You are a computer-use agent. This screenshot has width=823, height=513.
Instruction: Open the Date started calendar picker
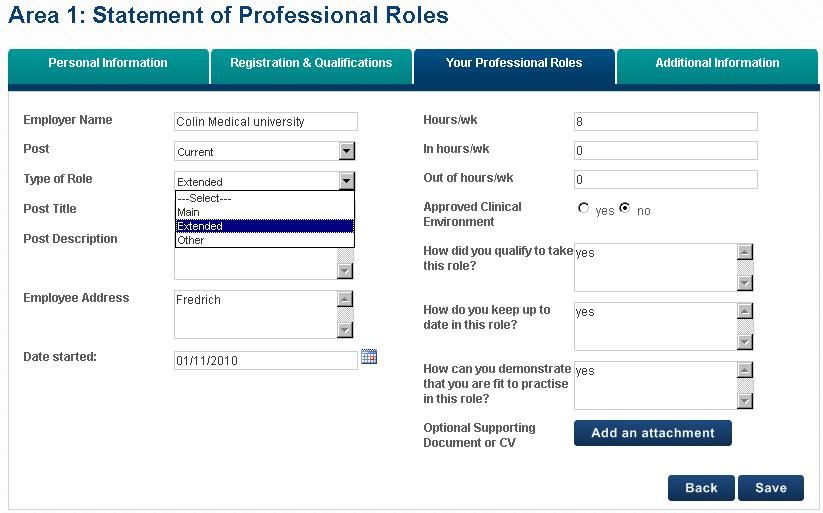[369, 357]
